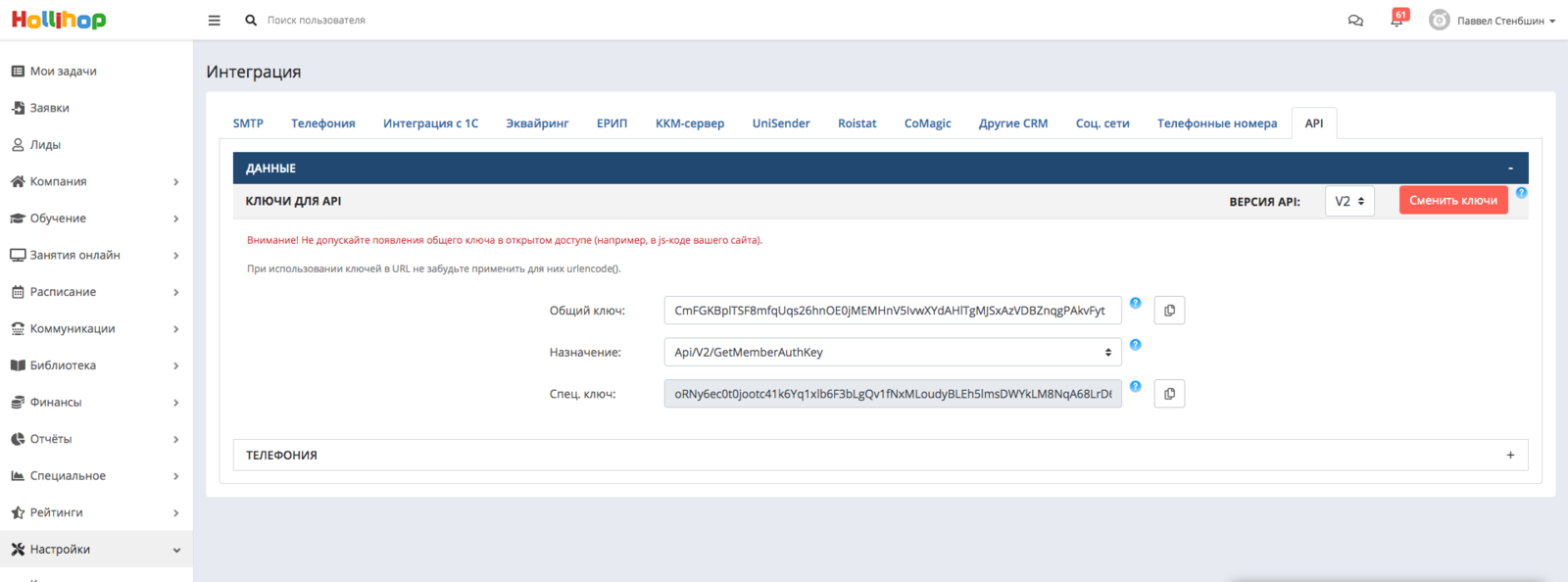The width and height of the screenshot is (1568, 582).
Task: Open the chat messages icon
Action: tap(1355, 21)
